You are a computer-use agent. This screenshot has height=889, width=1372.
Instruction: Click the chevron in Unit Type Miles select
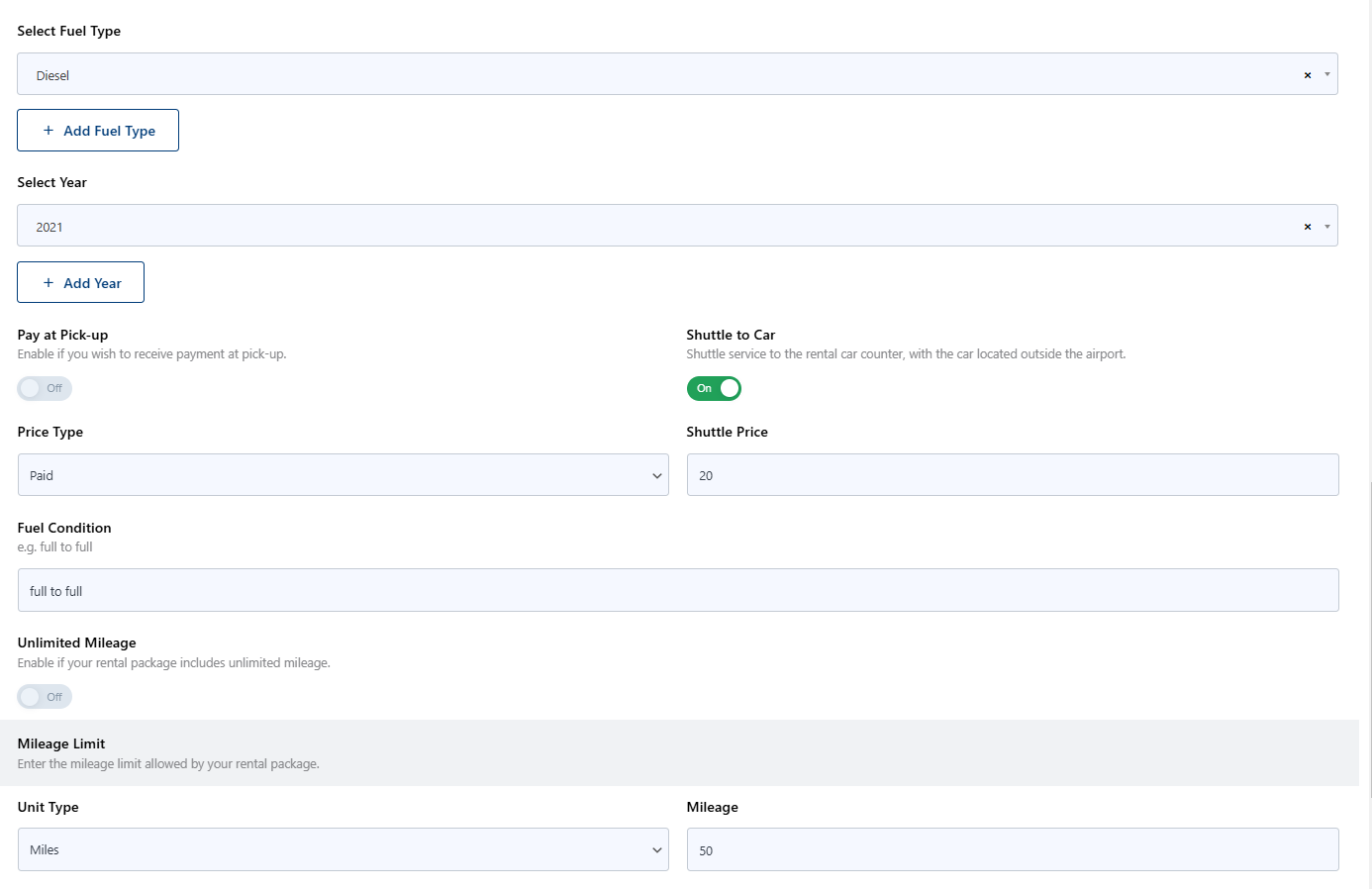[656, 850]
